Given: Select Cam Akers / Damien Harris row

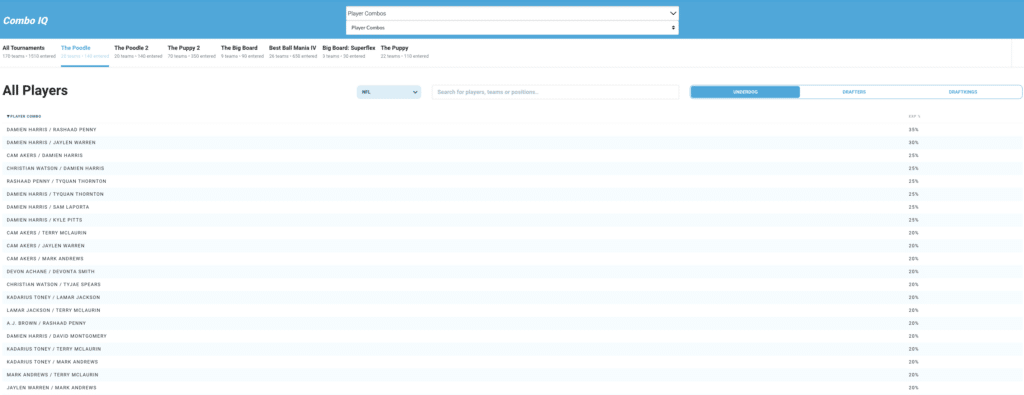Looking at the screenshot, I should [x=512, y=155].
